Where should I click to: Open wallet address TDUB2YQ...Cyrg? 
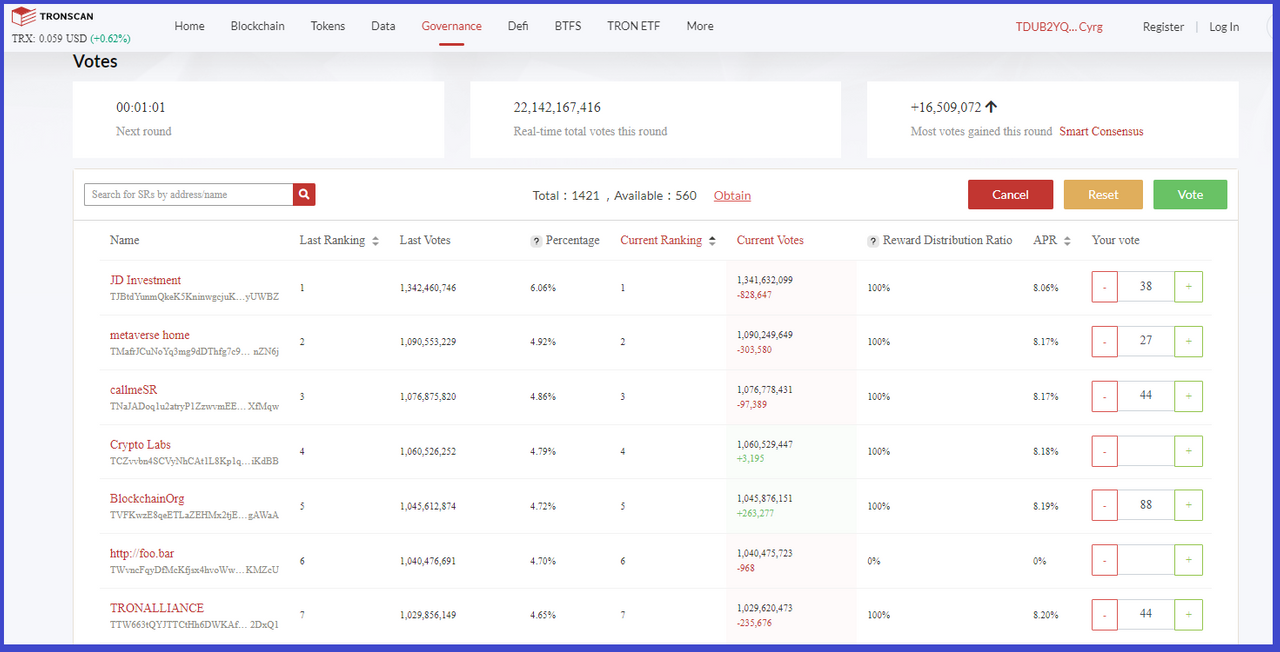click(x=1059, y=27)
